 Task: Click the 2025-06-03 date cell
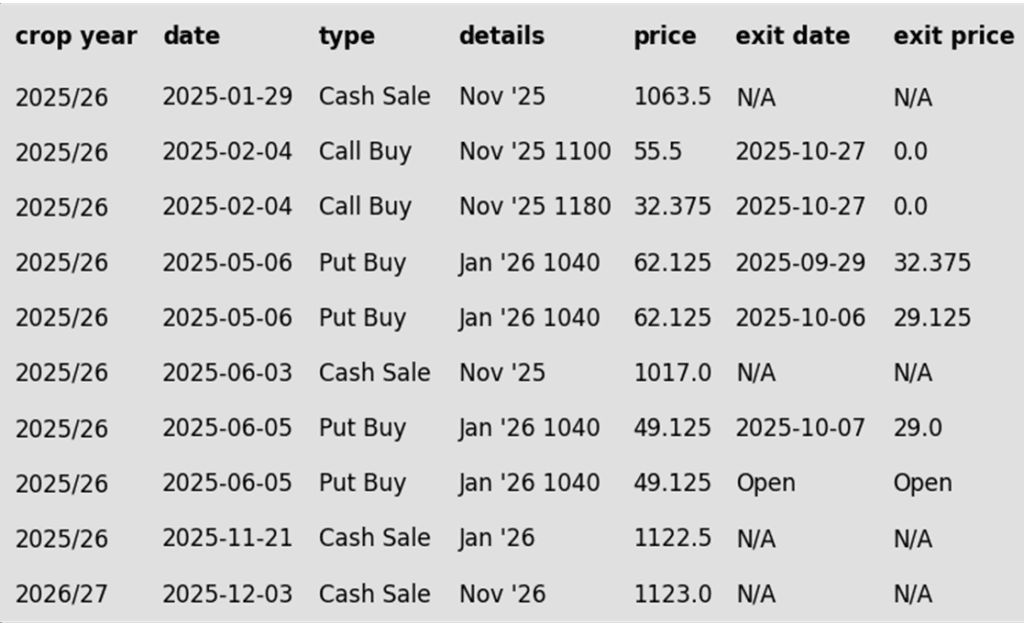(227, 373)
